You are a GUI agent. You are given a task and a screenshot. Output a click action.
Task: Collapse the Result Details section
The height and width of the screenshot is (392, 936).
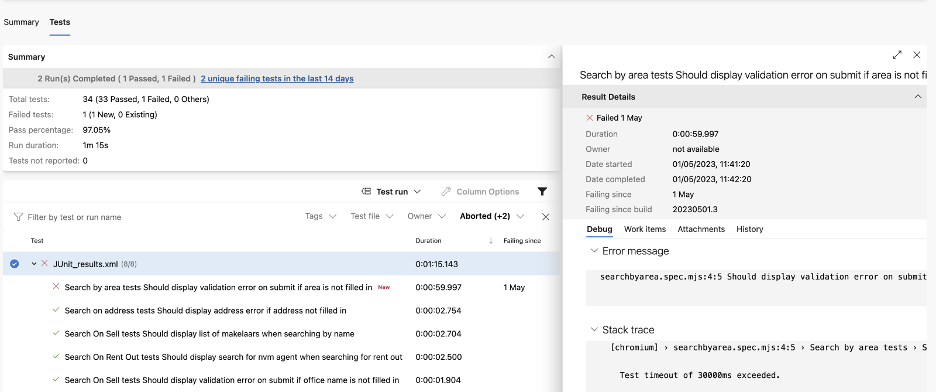[918, 97]
